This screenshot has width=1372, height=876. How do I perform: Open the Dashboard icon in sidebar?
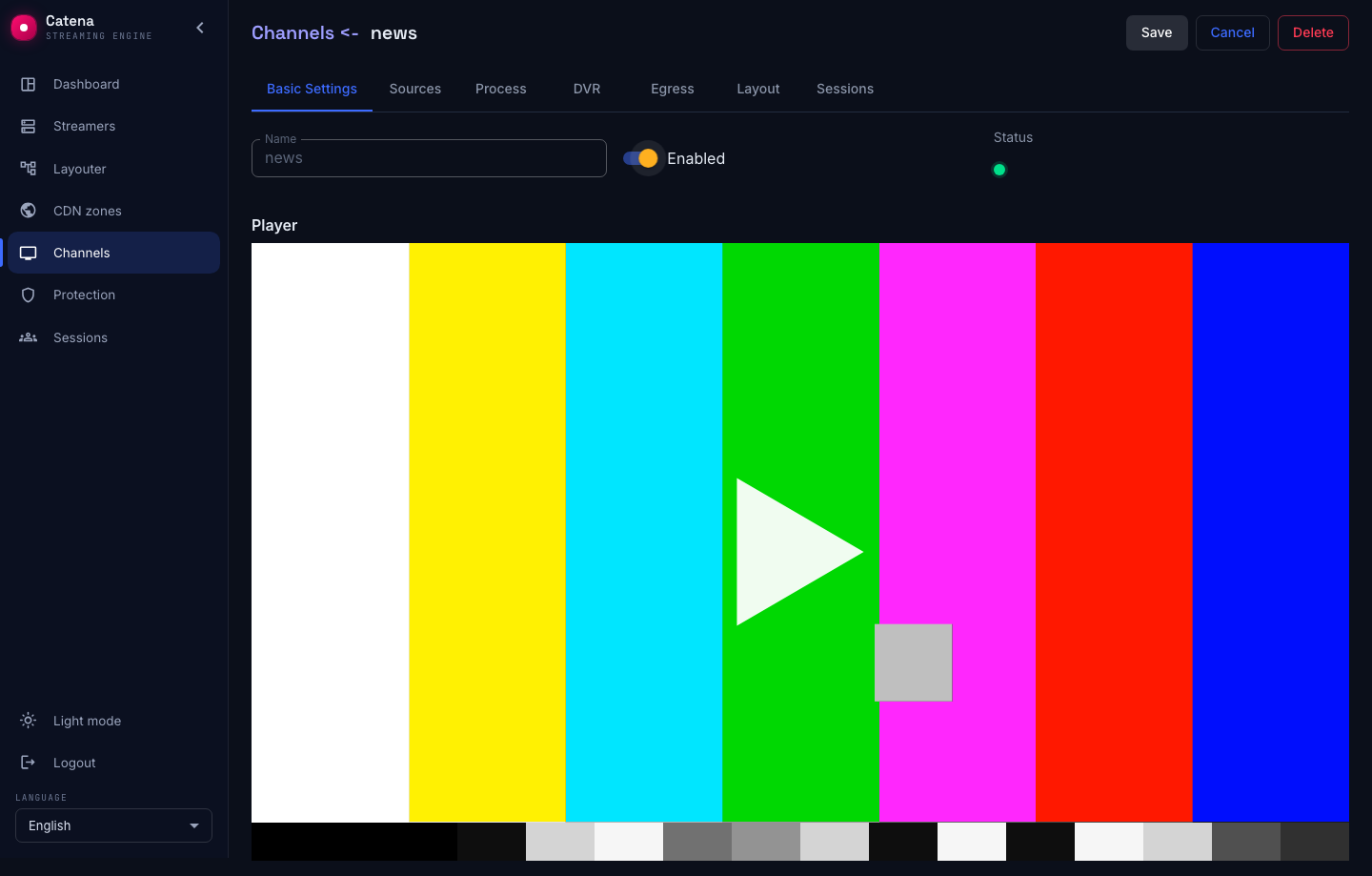(x=29, y=84)
